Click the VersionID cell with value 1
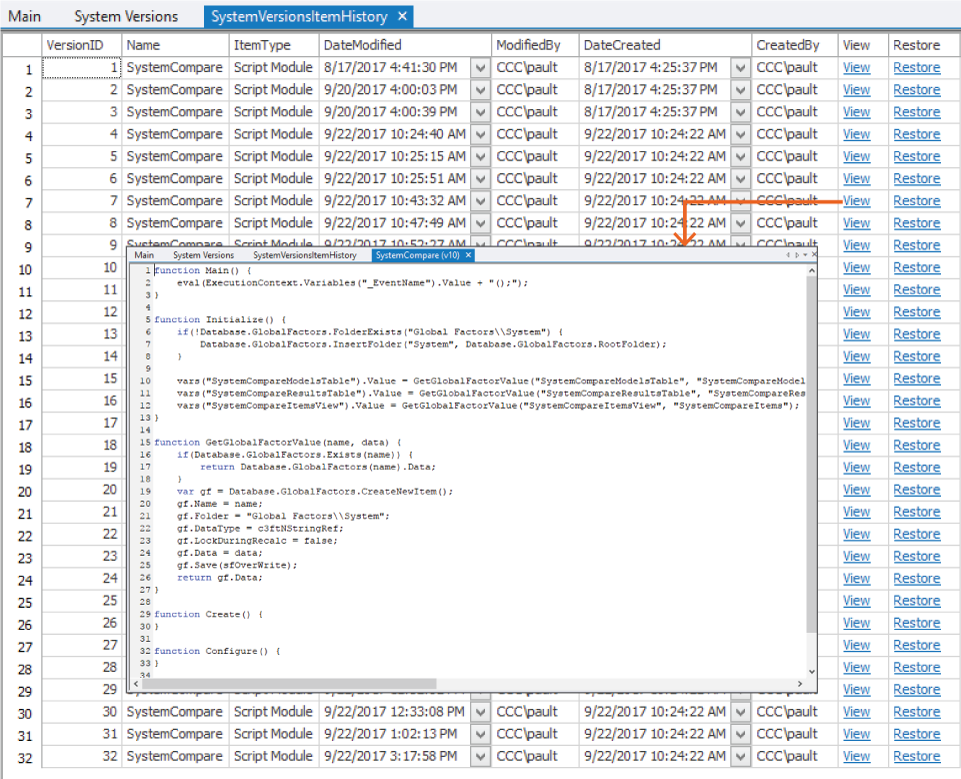This screenshot has height=779, width=961. tap(82, 67)
